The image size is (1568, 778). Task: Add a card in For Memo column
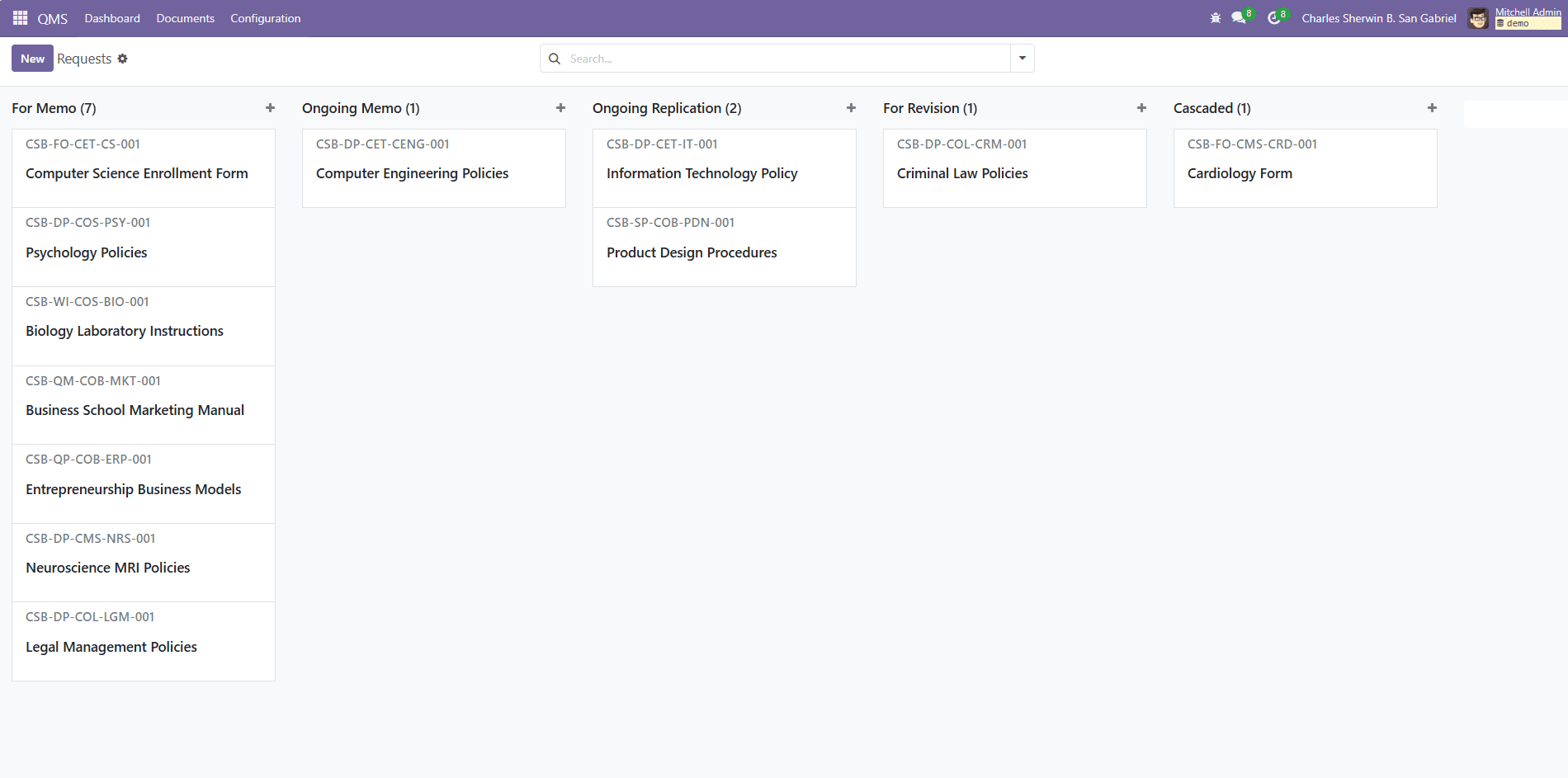click(x=270, y=108)
